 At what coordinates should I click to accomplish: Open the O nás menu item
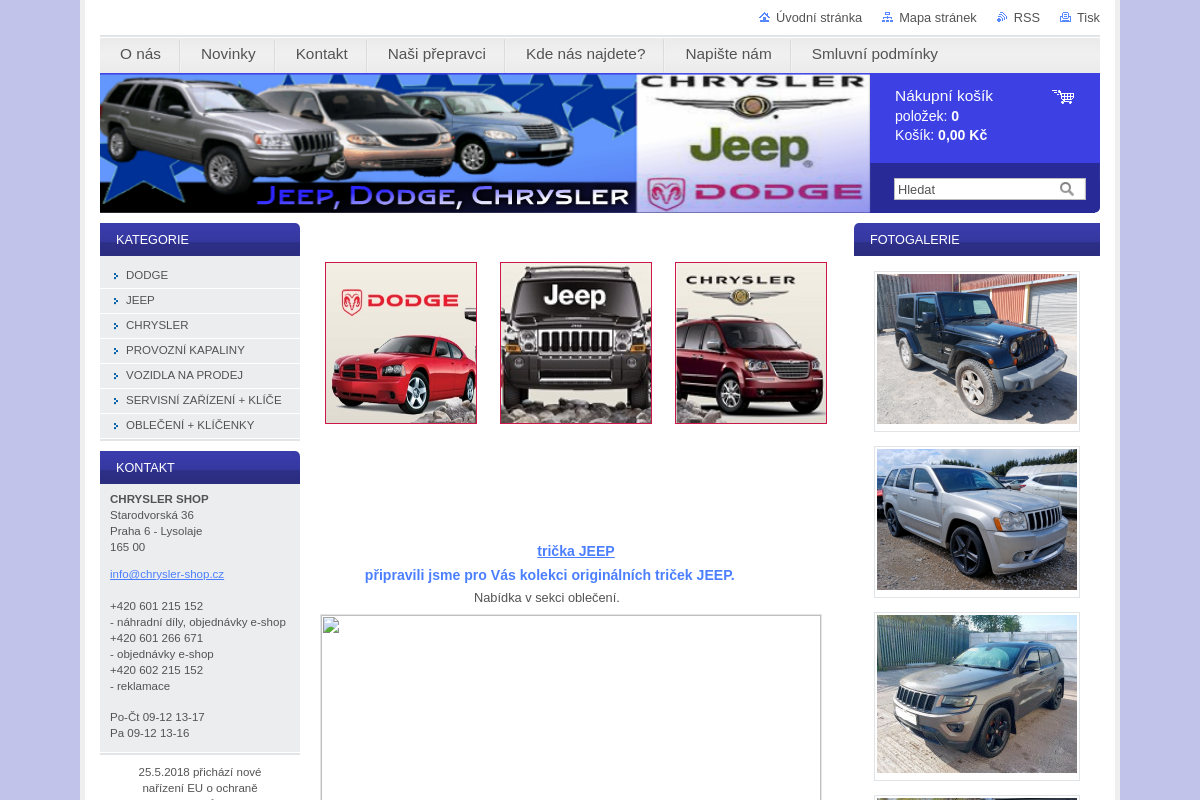pyautogui.click(x=140, y=54)
